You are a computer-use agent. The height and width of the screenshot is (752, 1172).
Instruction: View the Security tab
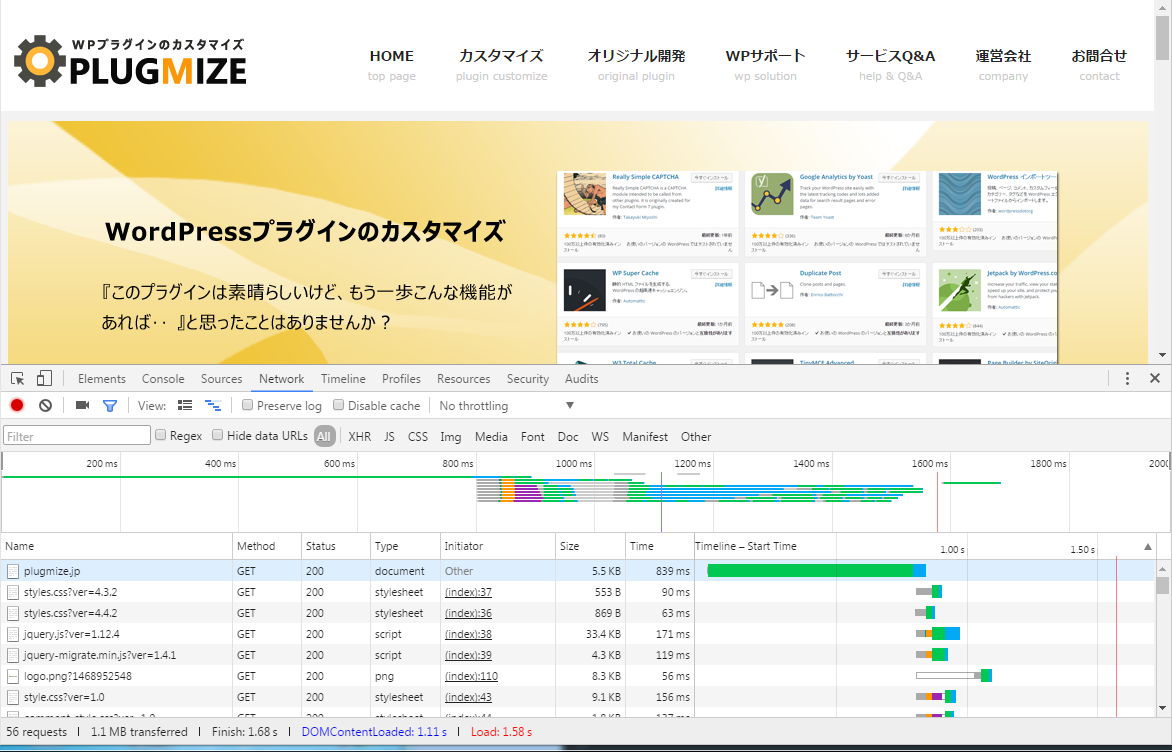(x=528, y=379)
